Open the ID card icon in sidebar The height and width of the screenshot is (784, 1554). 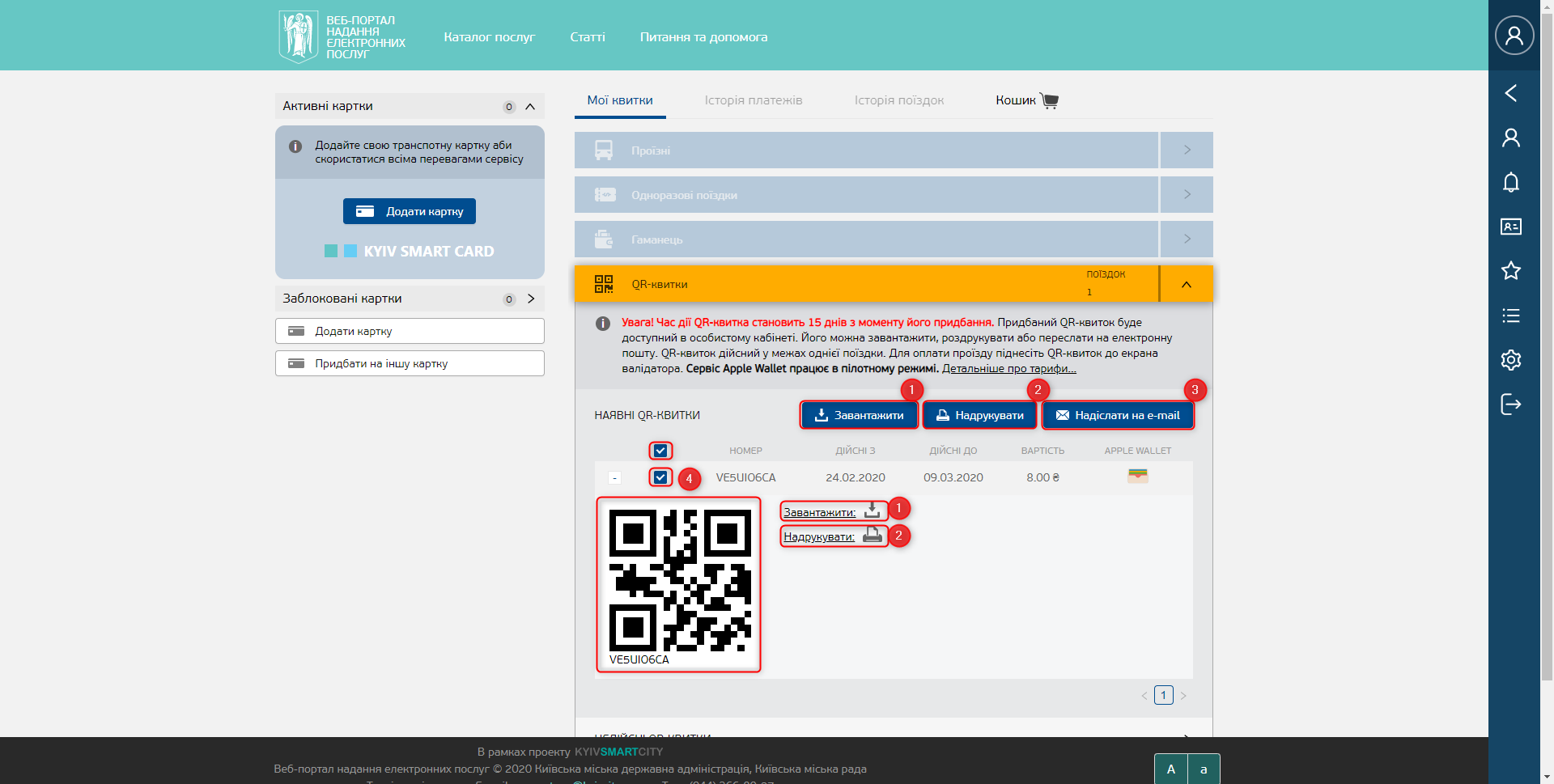tap(1510, 227)
